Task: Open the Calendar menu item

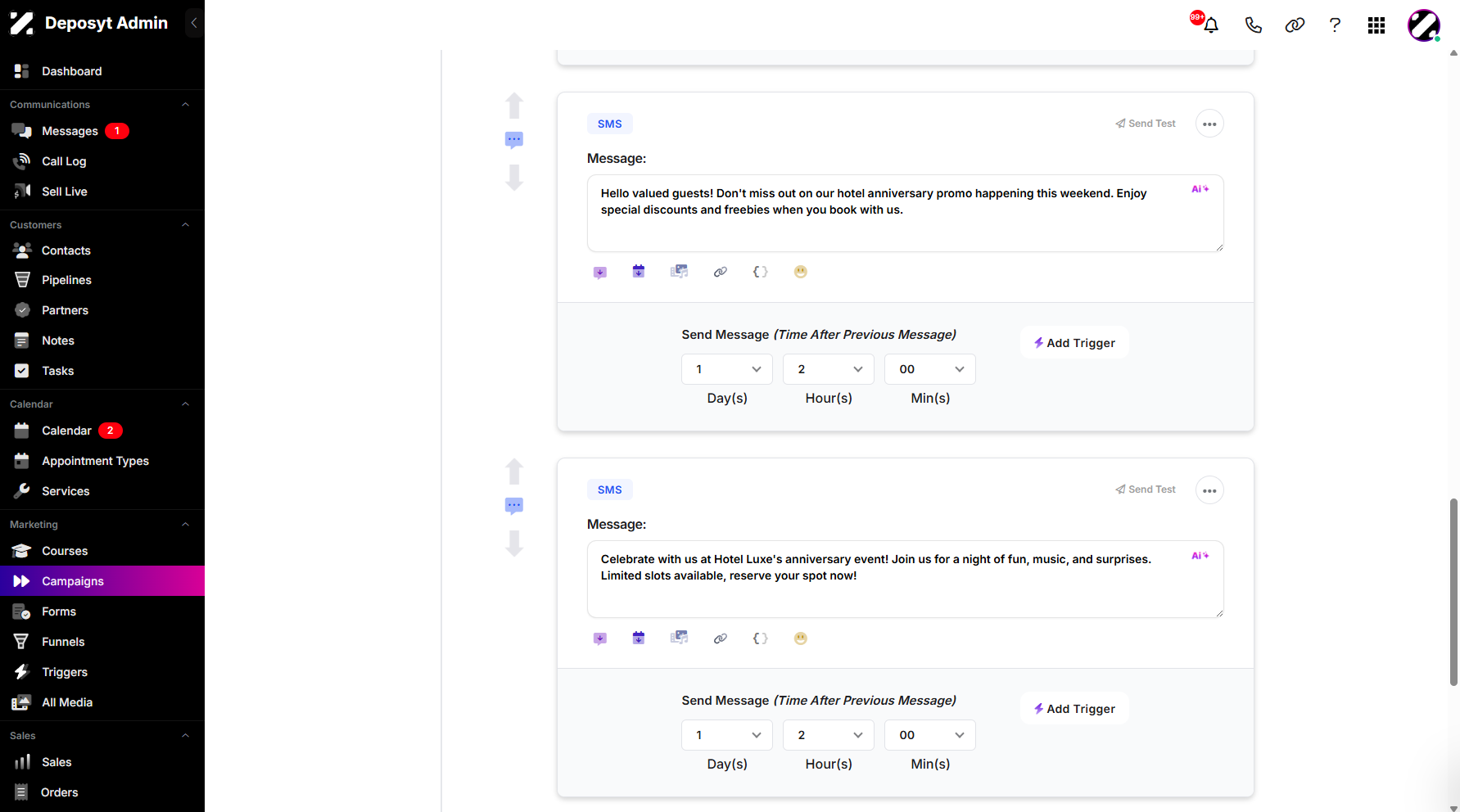Action: tap(102, 431)
